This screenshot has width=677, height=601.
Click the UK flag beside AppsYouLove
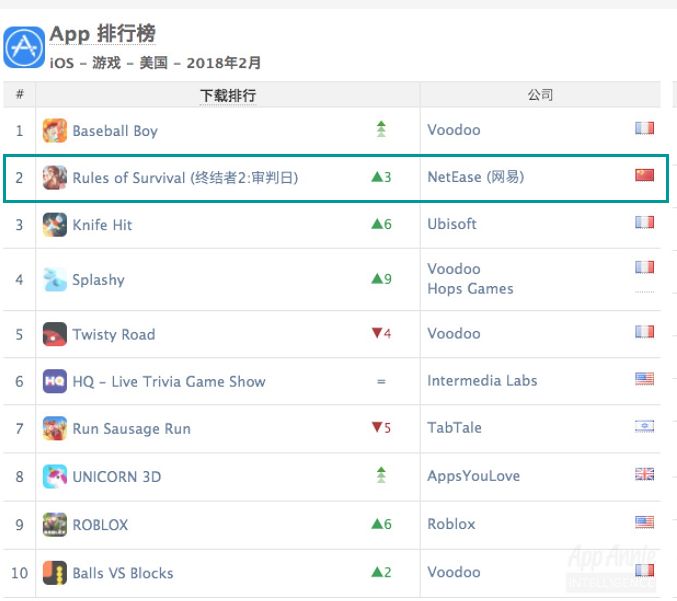coord(644,474)
